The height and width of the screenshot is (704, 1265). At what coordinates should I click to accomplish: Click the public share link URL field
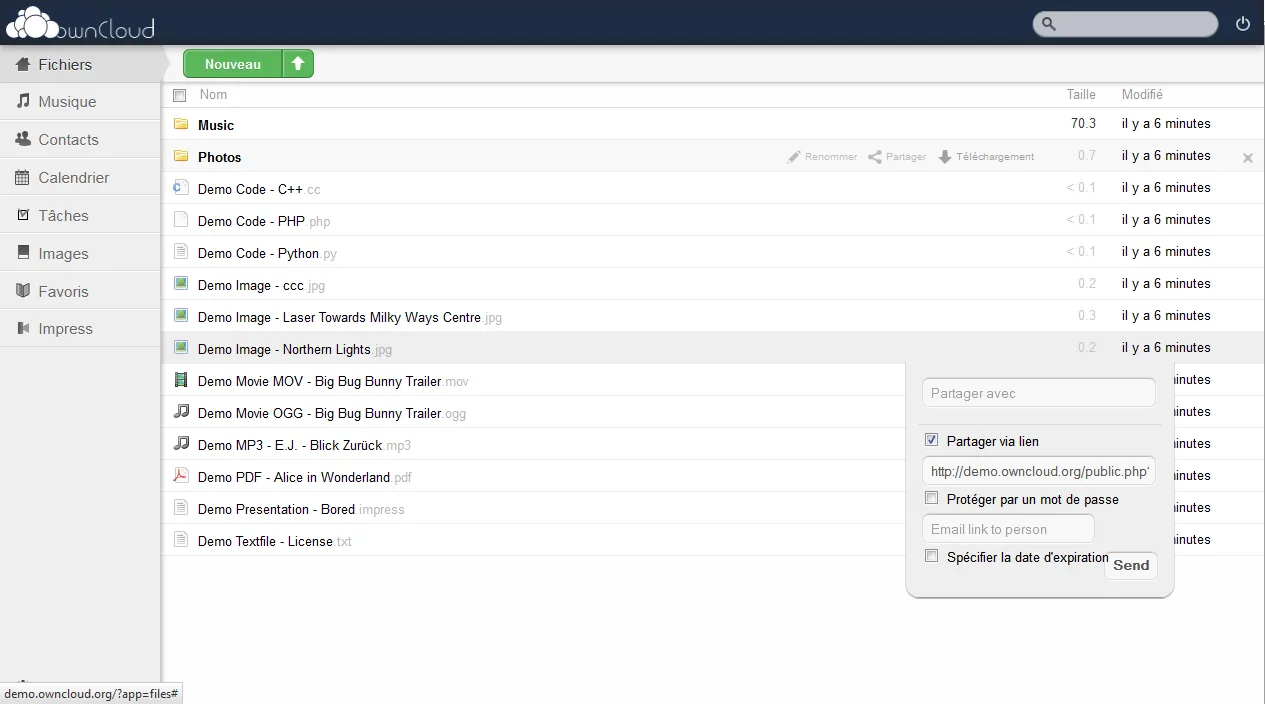tap(1038, 471)
